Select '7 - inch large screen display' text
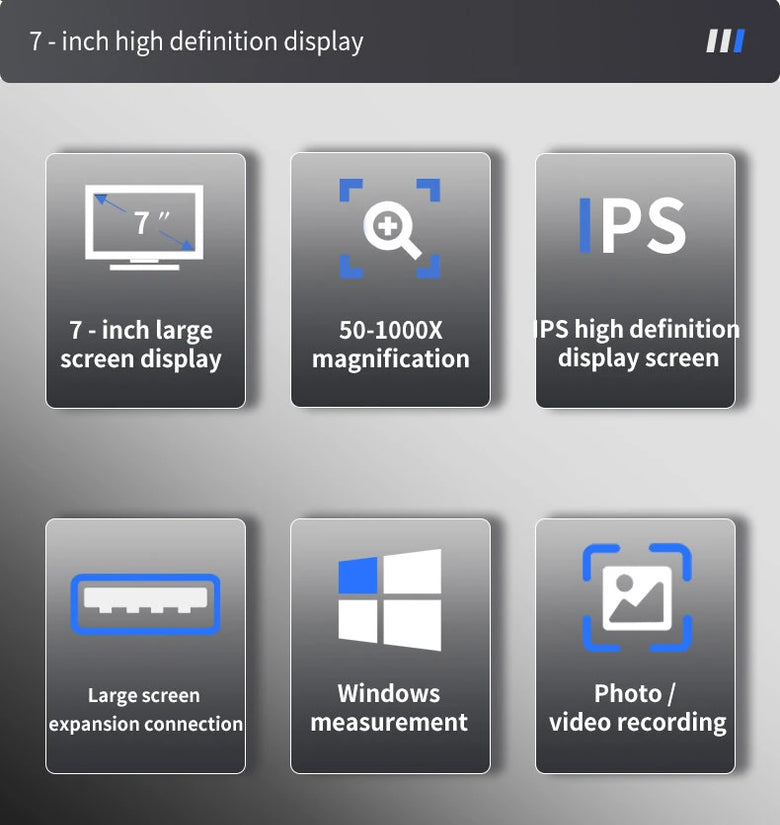Viewport: 780px width, 825px height. (x=141, y=345)
